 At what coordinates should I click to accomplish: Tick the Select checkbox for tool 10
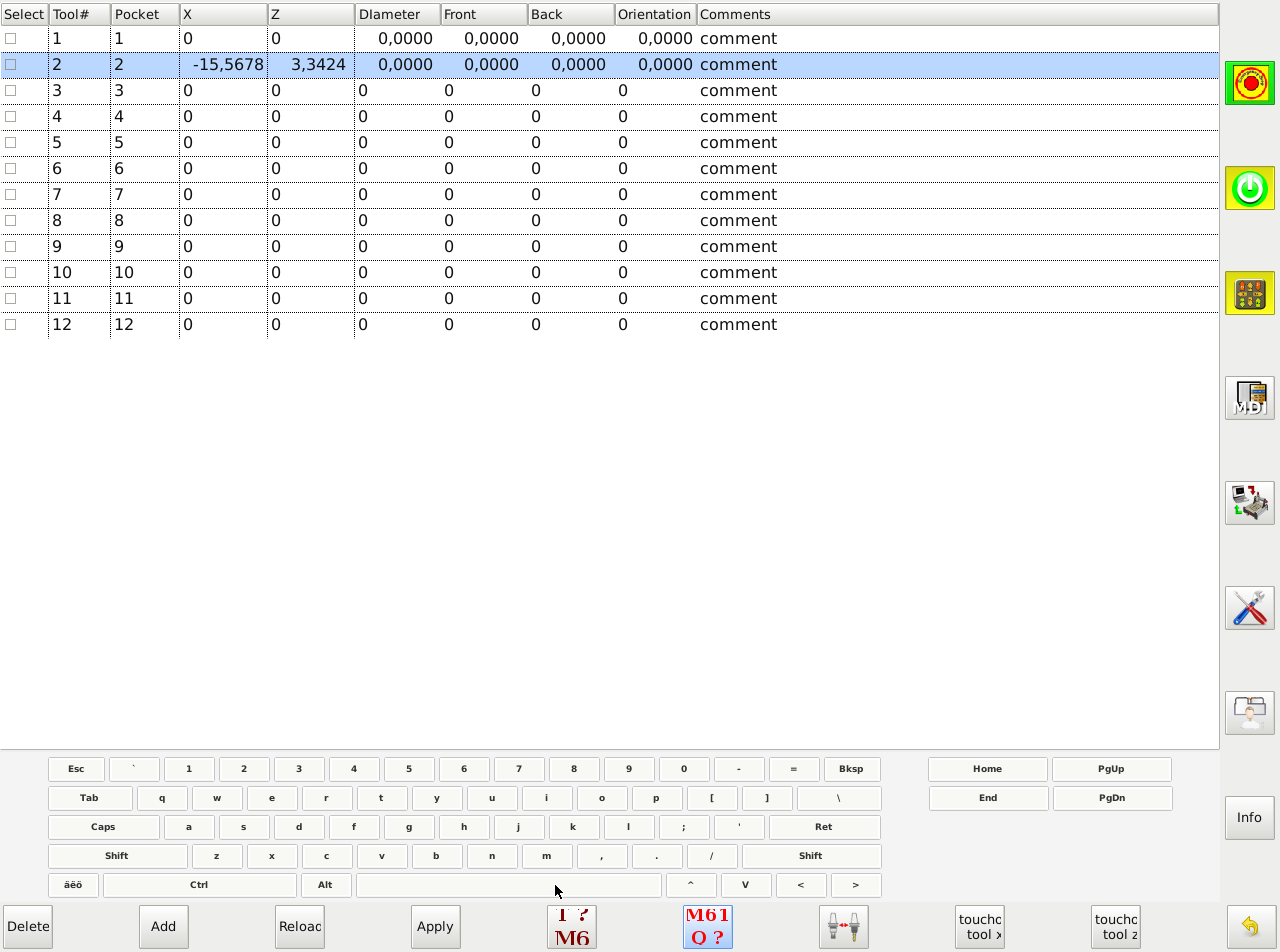(11, 272)
